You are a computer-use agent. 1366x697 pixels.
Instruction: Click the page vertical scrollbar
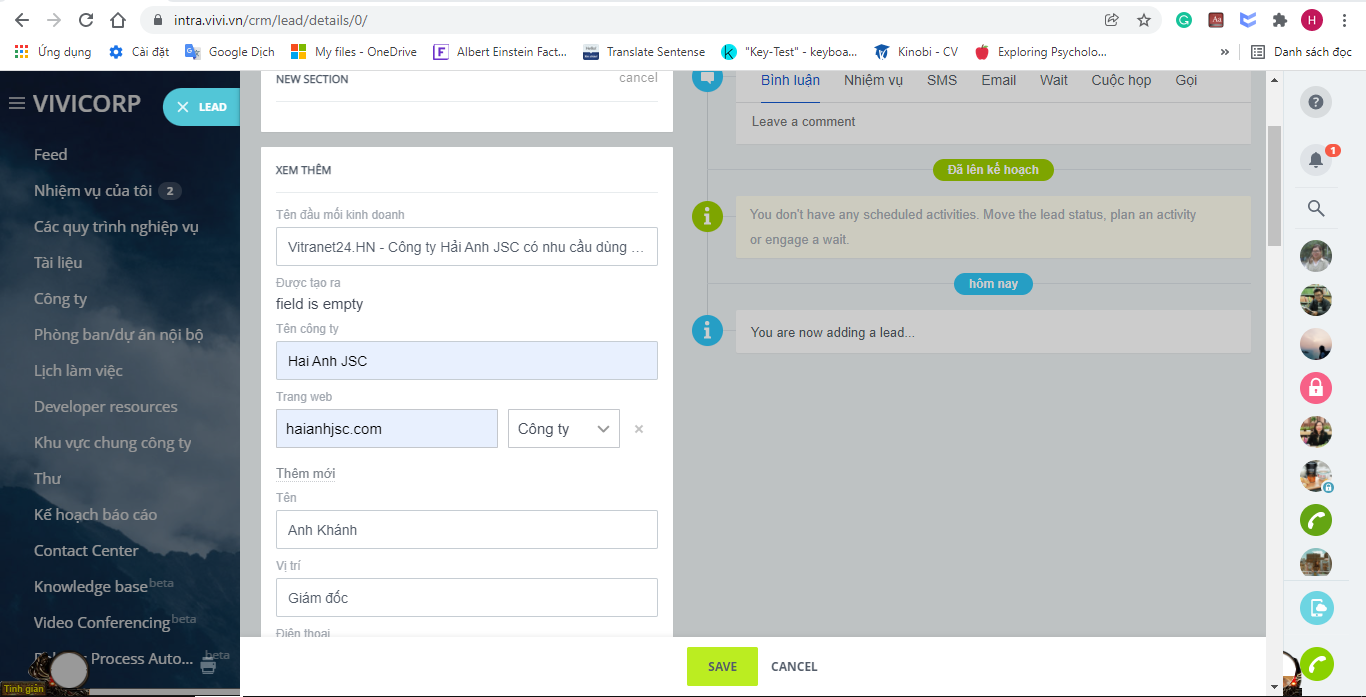[1274, 185]
